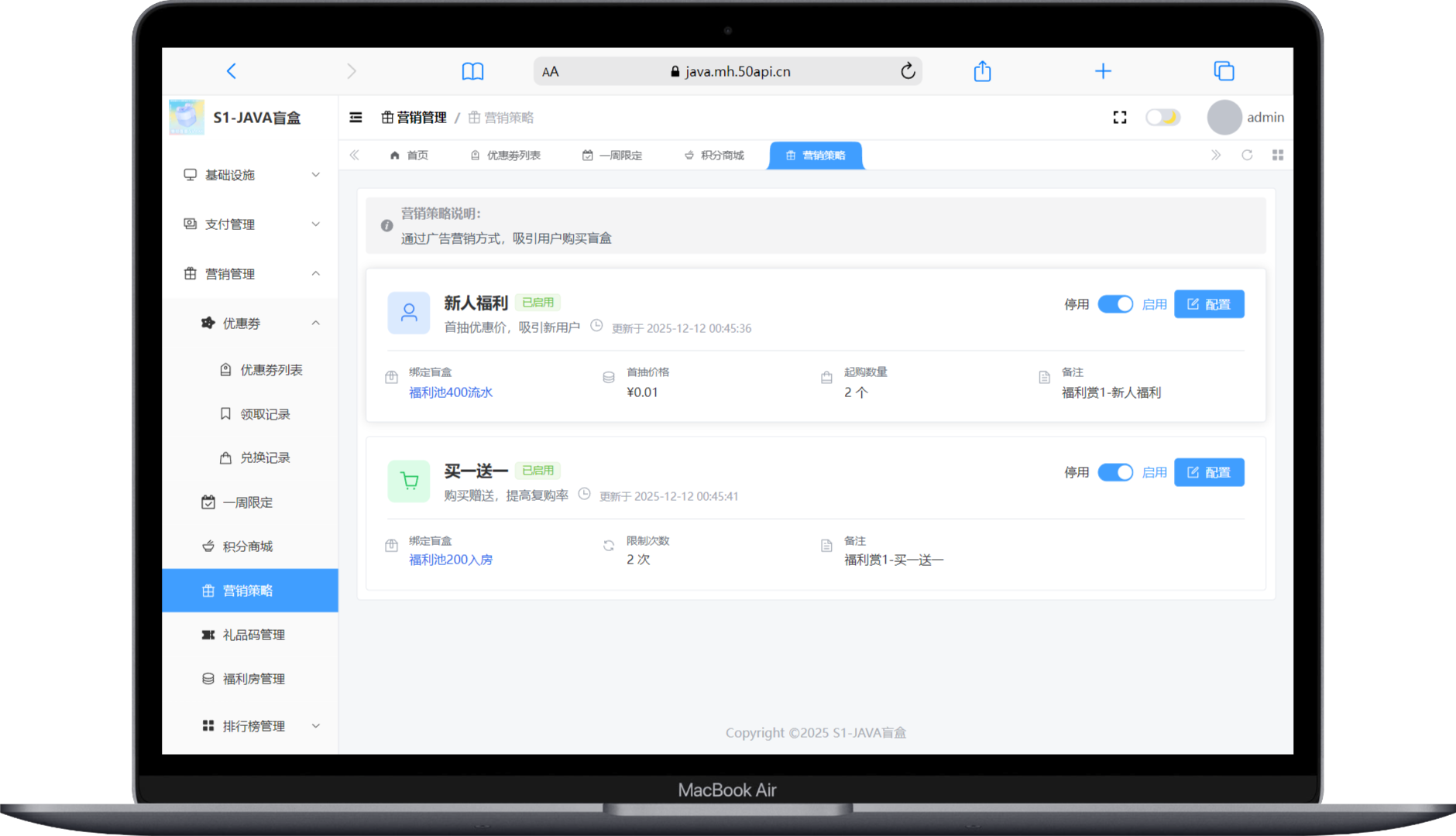The height and width of the screenshot is (836, 1456).
Task: Click the Safari address bar URL
Action: [737, 71]
